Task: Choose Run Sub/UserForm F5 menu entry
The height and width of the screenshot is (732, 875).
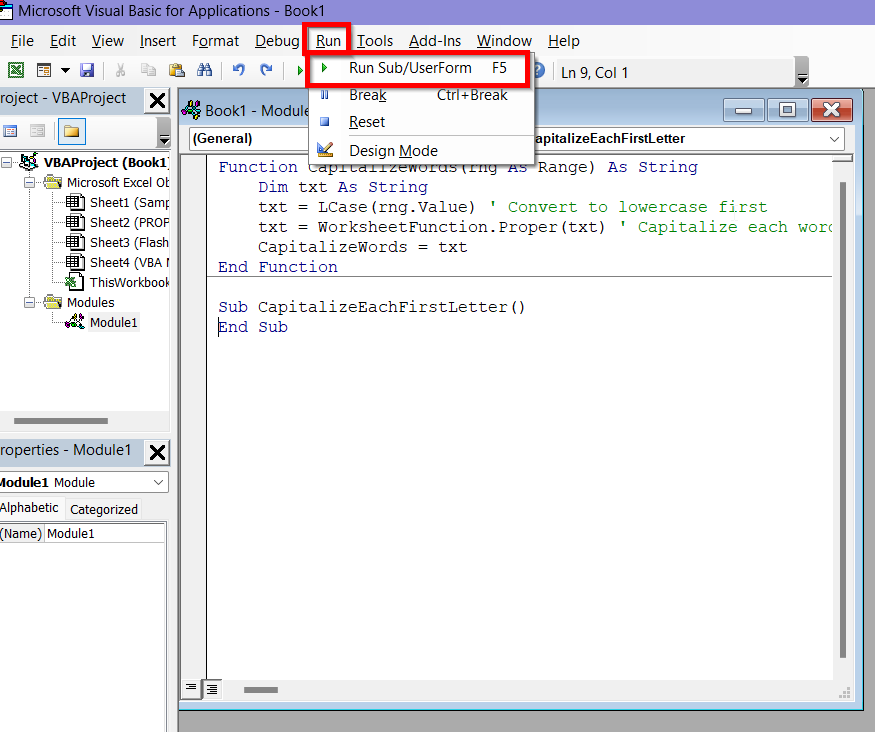Action: point(417,68)
